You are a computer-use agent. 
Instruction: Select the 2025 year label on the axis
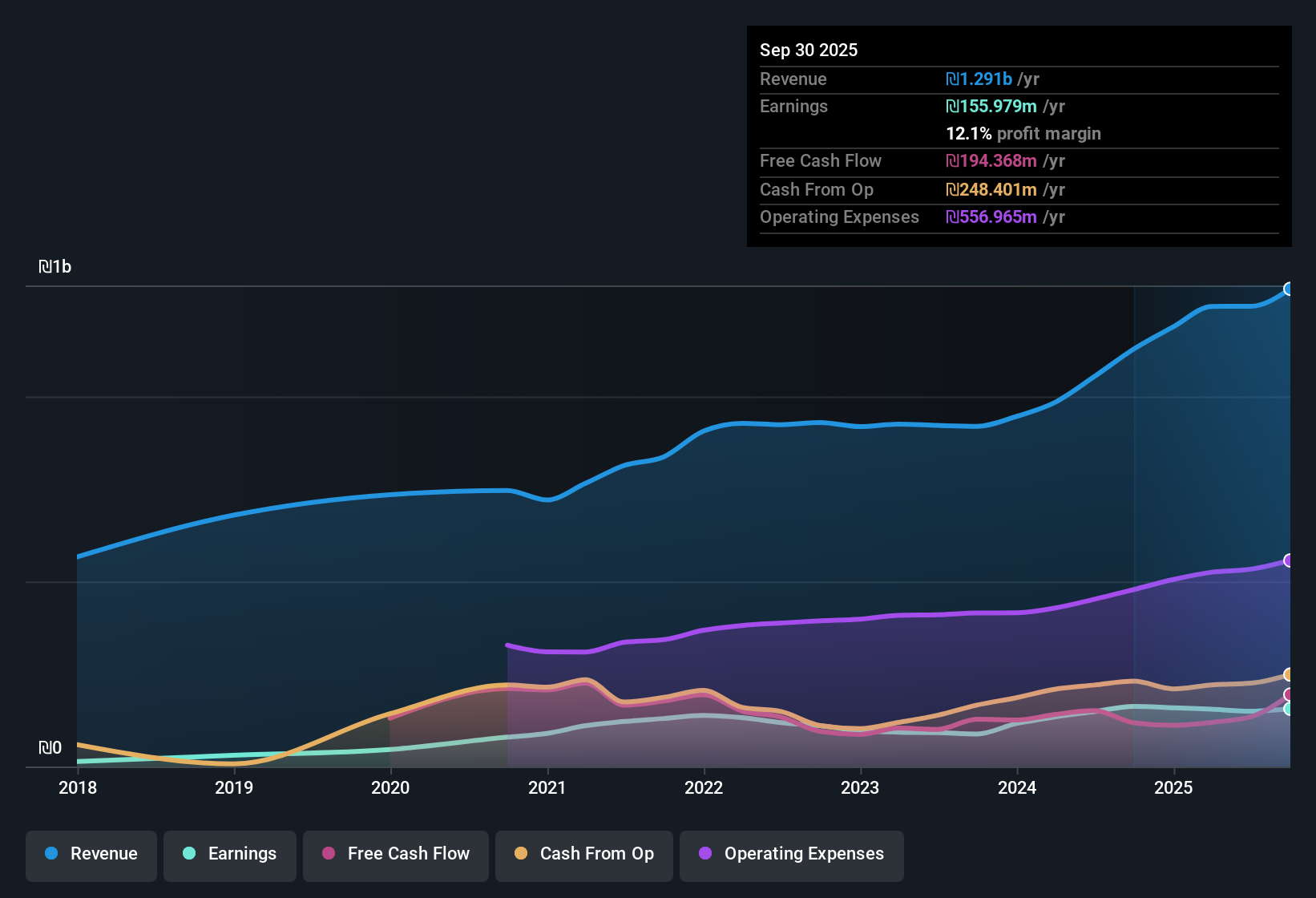click(1174, 788)
